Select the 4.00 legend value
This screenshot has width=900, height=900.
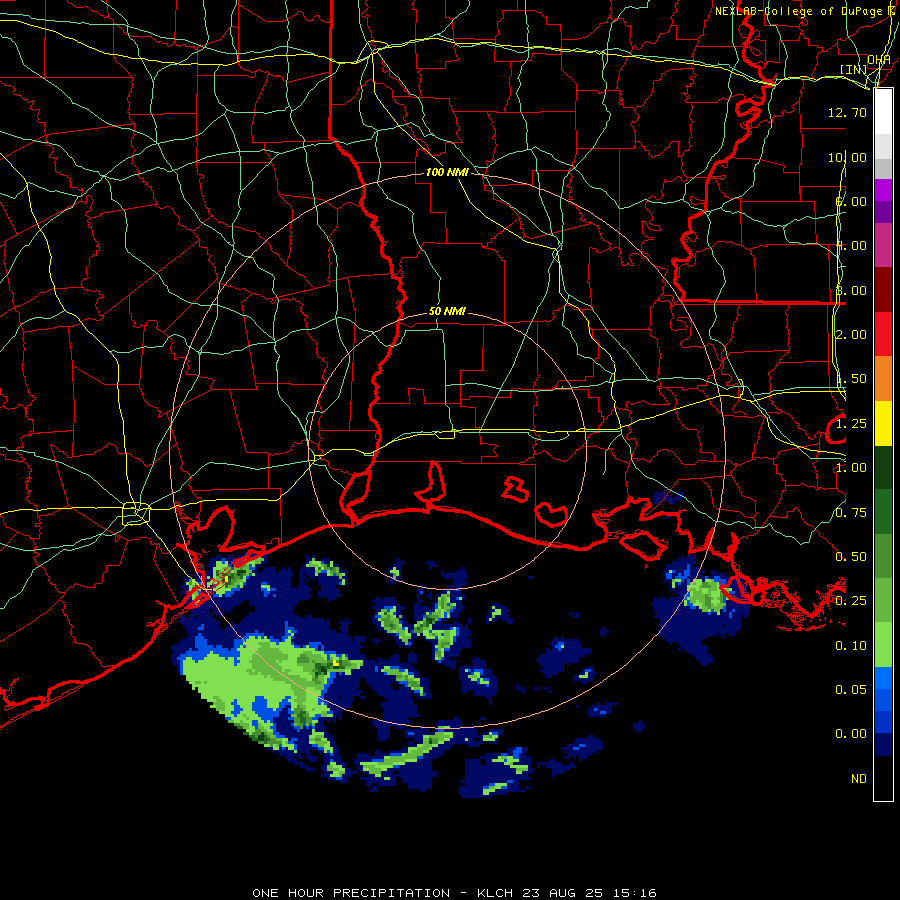coord(851,246)
